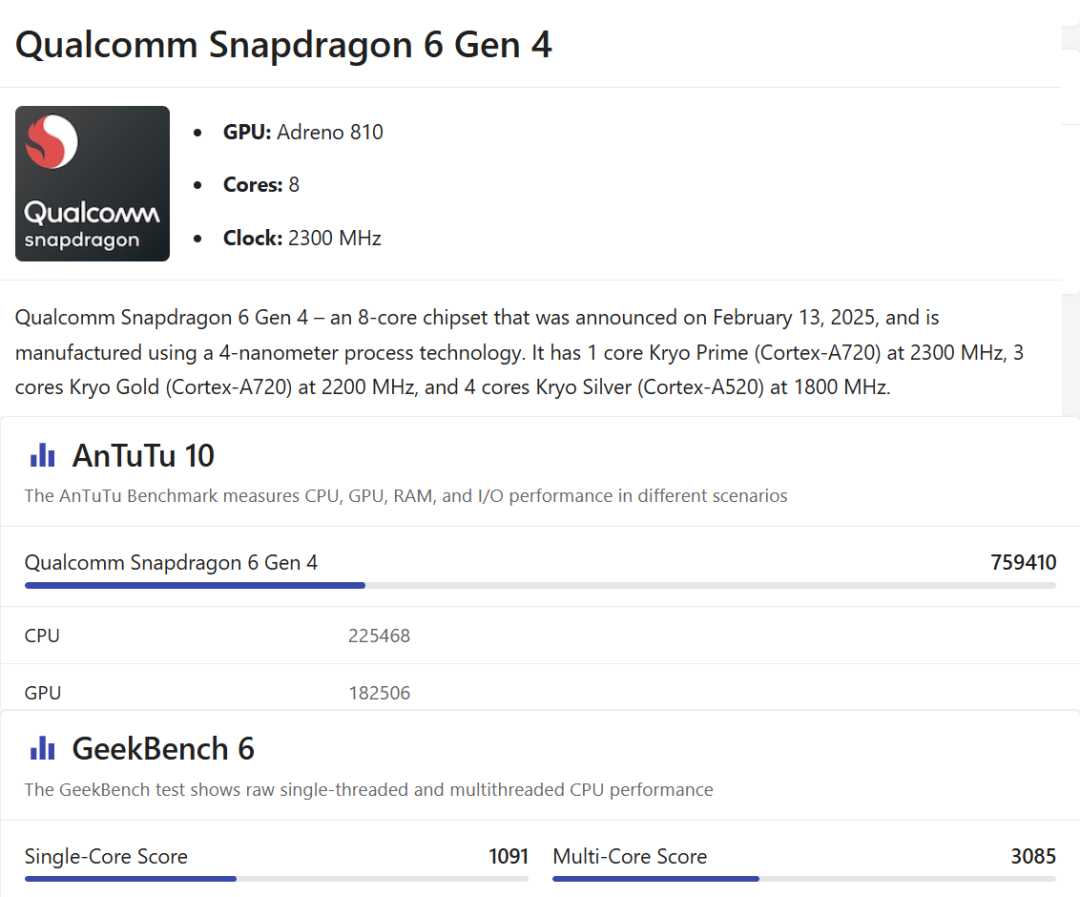Screen dimensions: 1080x897
Task: Click the AnTuTu score progress bar
Action: pyautogui.click(x=540, y=586)
